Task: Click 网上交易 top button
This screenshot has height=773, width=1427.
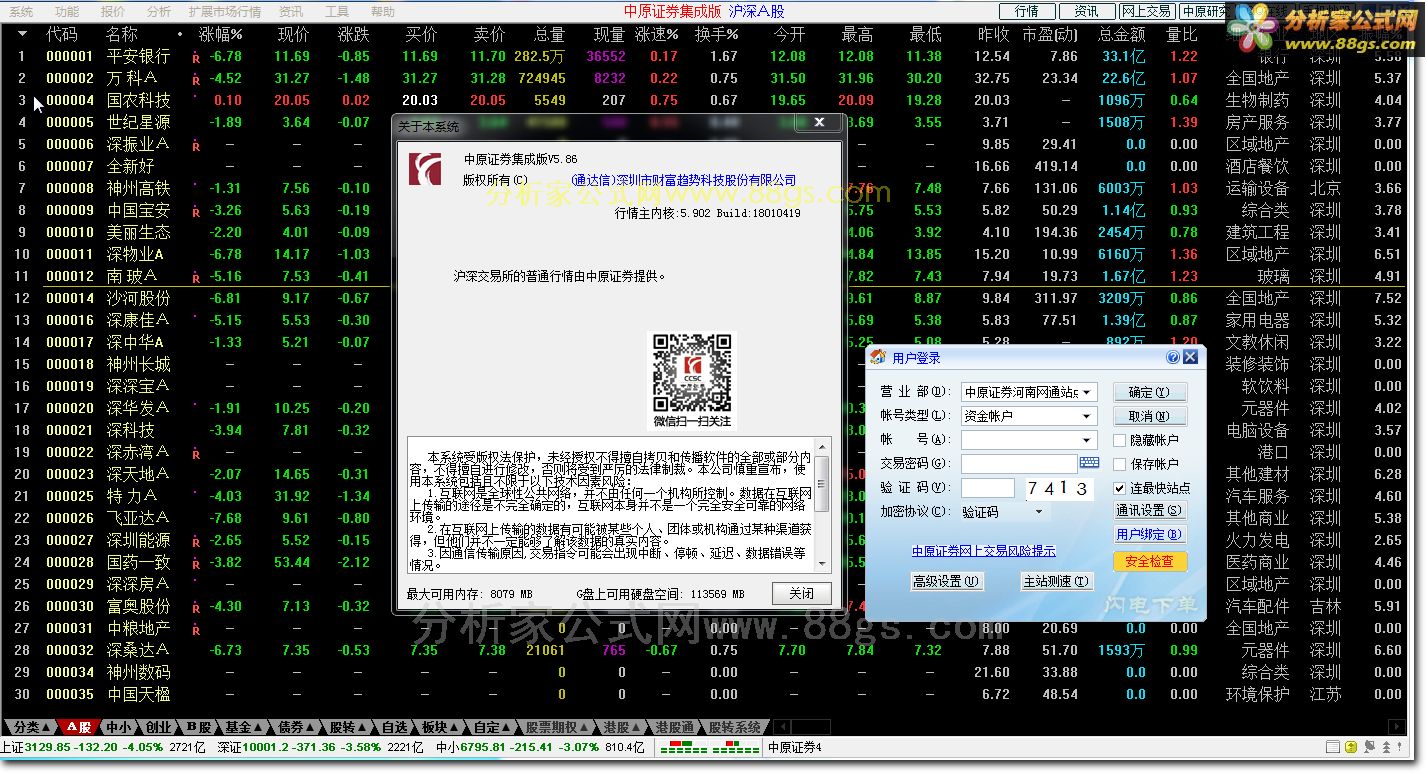Action: (1147, 11)
